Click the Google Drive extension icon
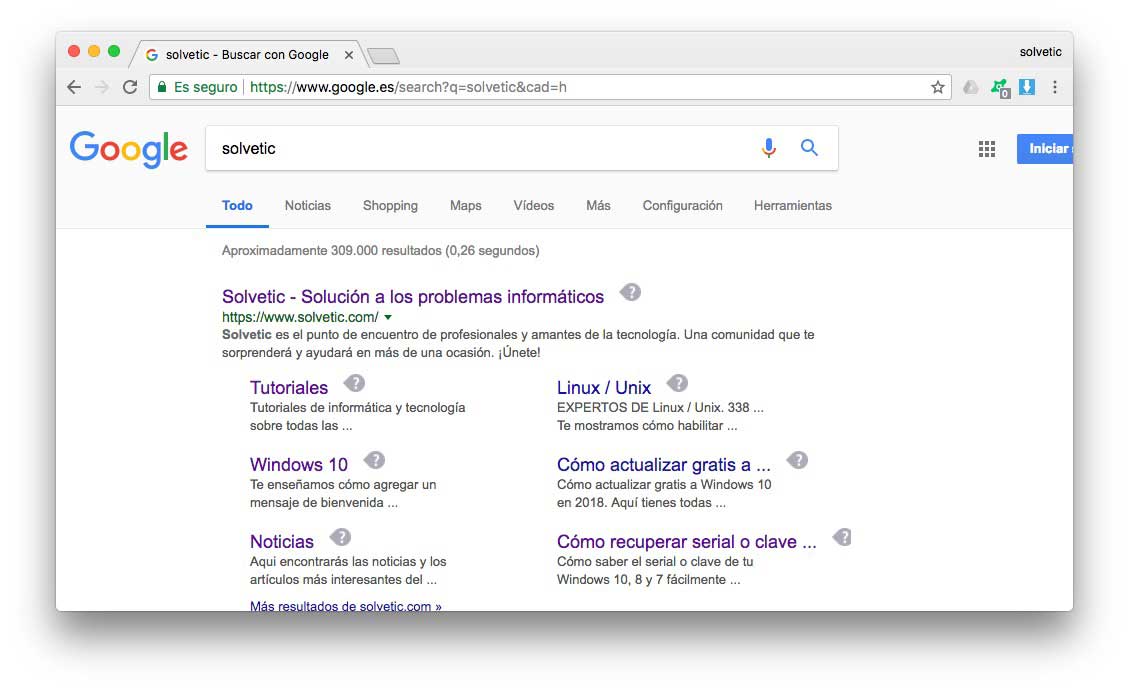Screen dimensions: 1129x691 point(970,87)
